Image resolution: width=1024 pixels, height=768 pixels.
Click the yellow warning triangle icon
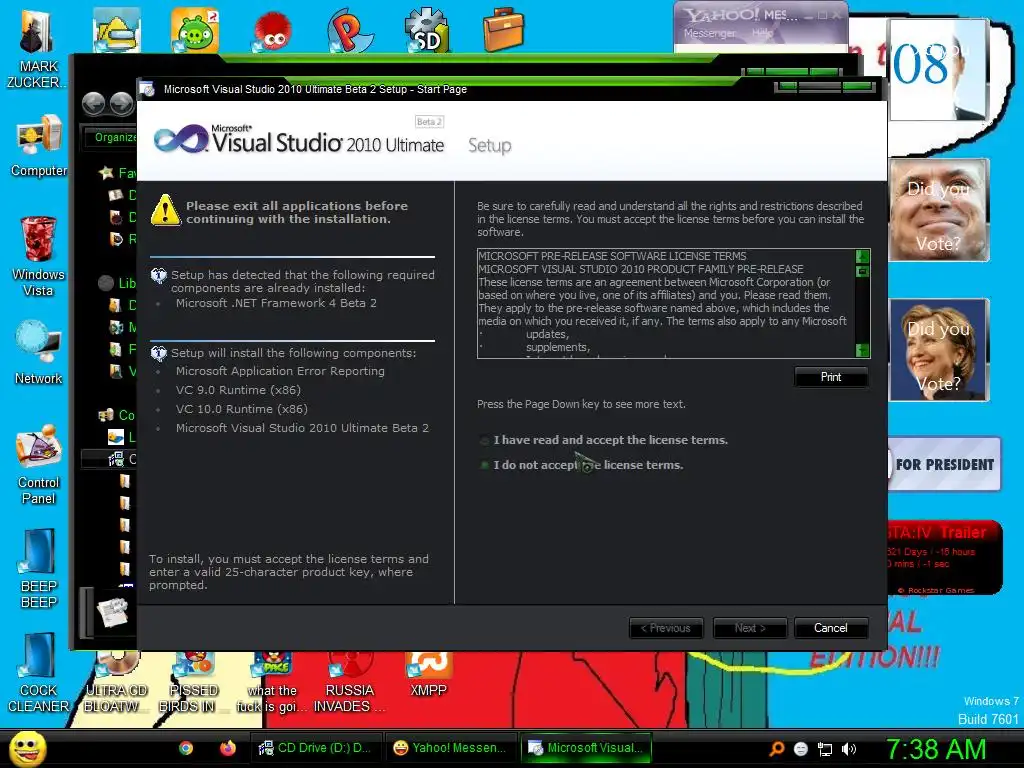[x=166, y=210]
